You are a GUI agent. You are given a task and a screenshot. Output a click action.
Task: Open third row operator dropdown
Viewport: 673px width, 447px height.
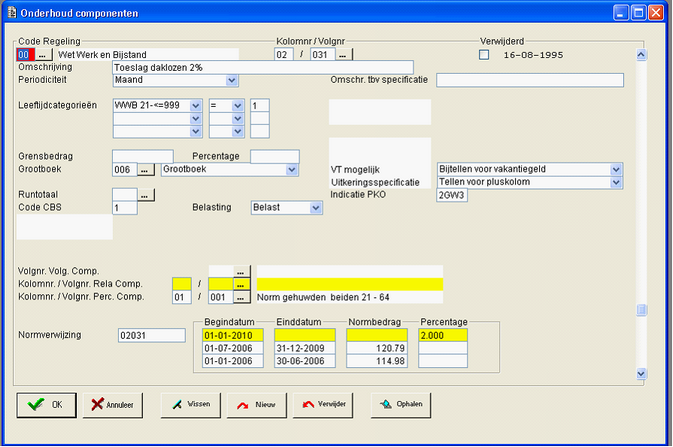pos(238,131)
